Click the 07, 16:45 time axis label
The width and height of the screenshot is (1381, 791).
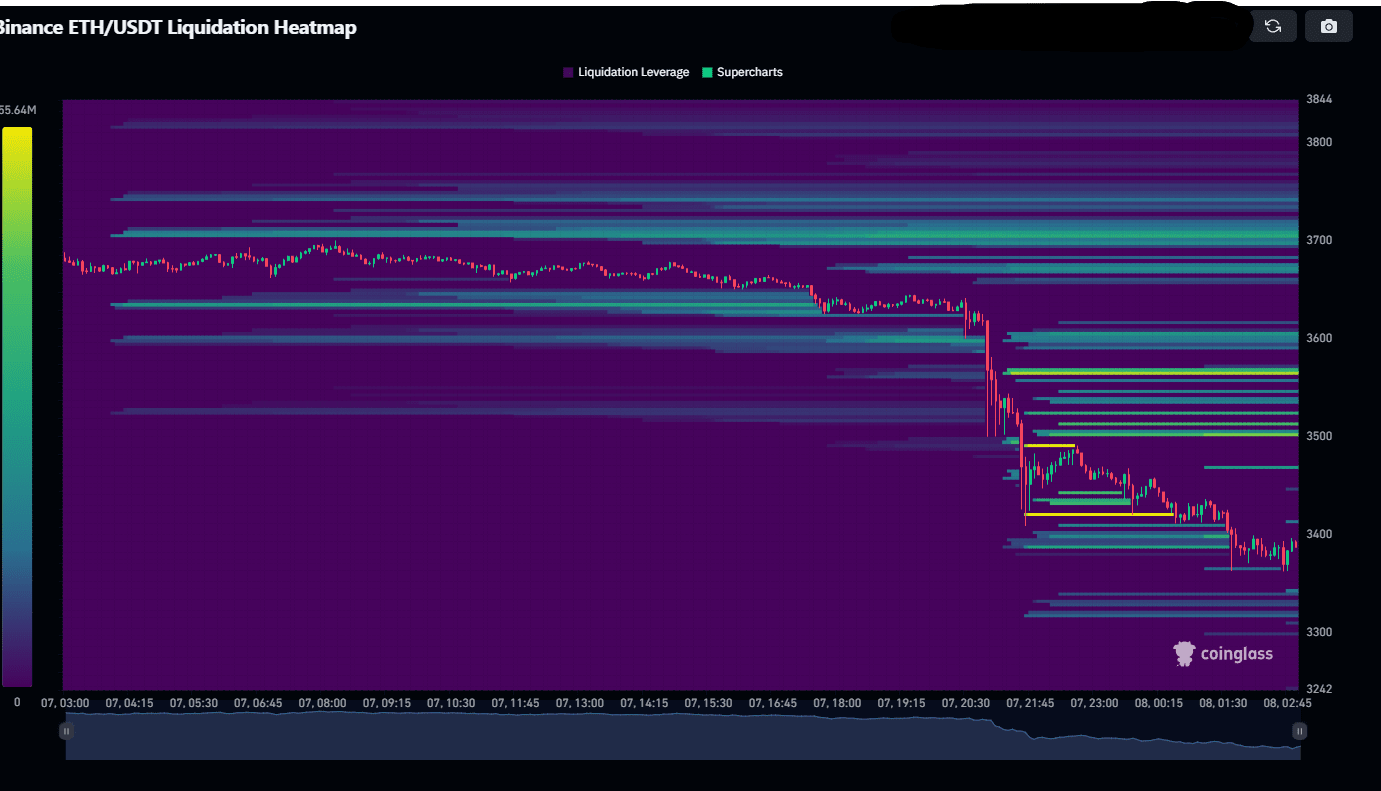tap(773, 703)
